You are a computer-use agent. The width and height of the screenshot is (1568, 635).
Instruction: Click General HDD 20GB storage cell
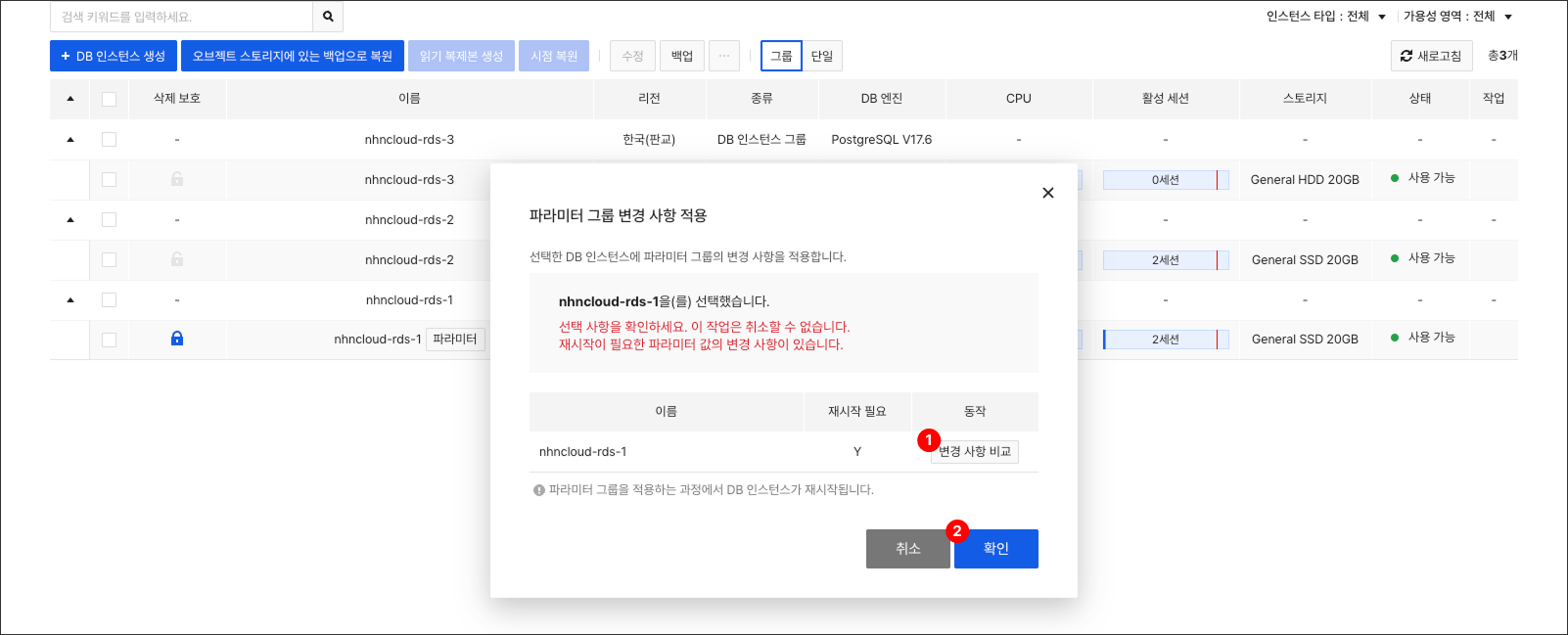tap(1305, 180)
